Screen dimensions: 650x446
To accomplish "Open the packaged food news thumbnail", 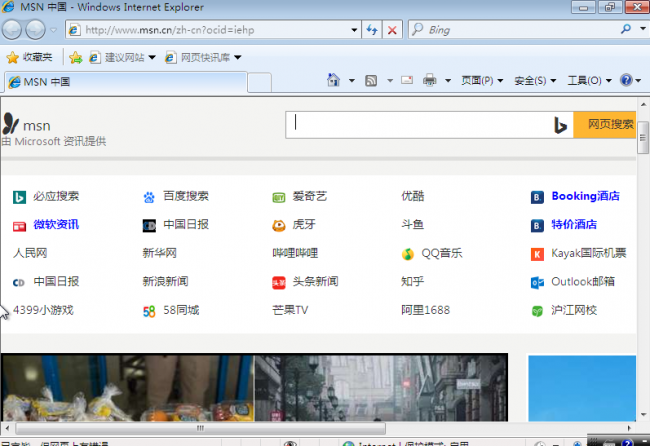I will point(127,388).
